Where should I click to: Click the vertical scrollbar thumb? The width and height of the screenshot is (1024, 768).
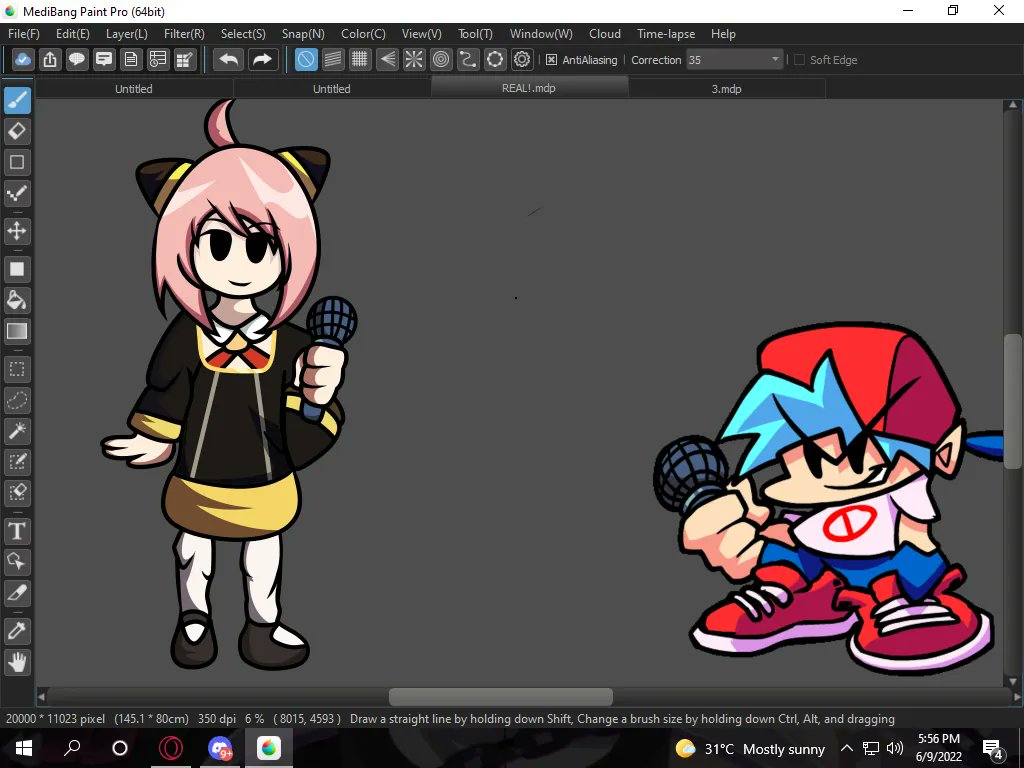point(1012,401)
